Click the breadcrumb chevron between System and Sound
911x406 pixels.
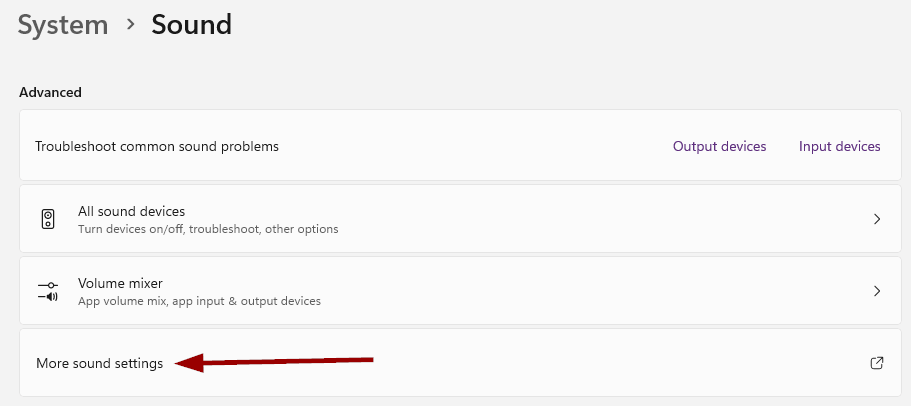[130, 25]
